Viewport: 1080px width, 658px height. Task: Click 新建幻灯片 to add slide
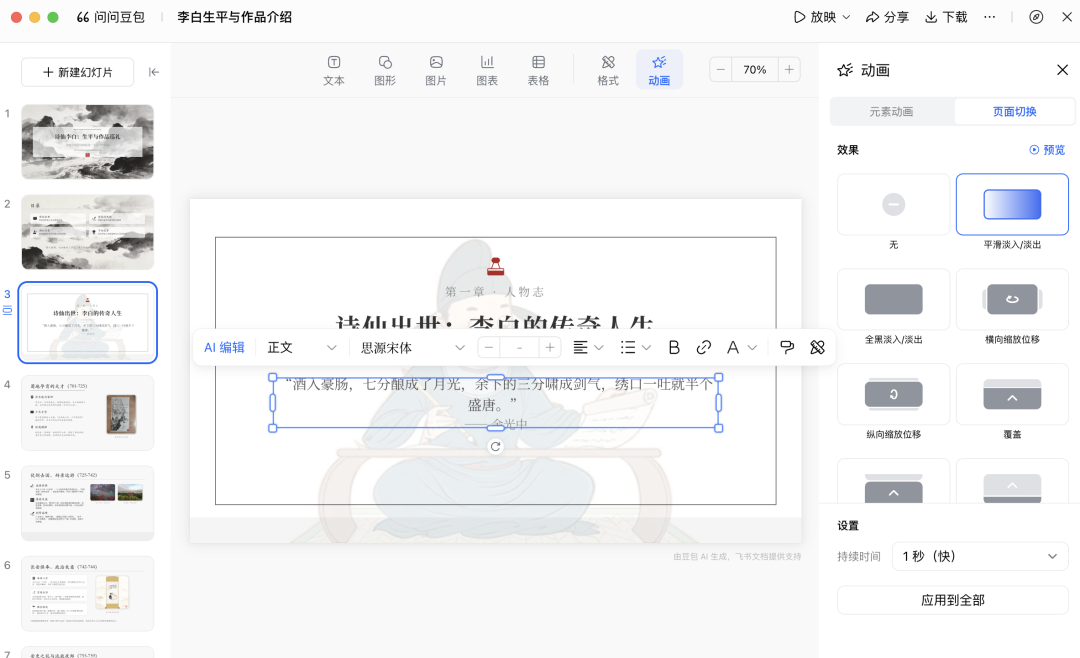(x=77, y=72)
